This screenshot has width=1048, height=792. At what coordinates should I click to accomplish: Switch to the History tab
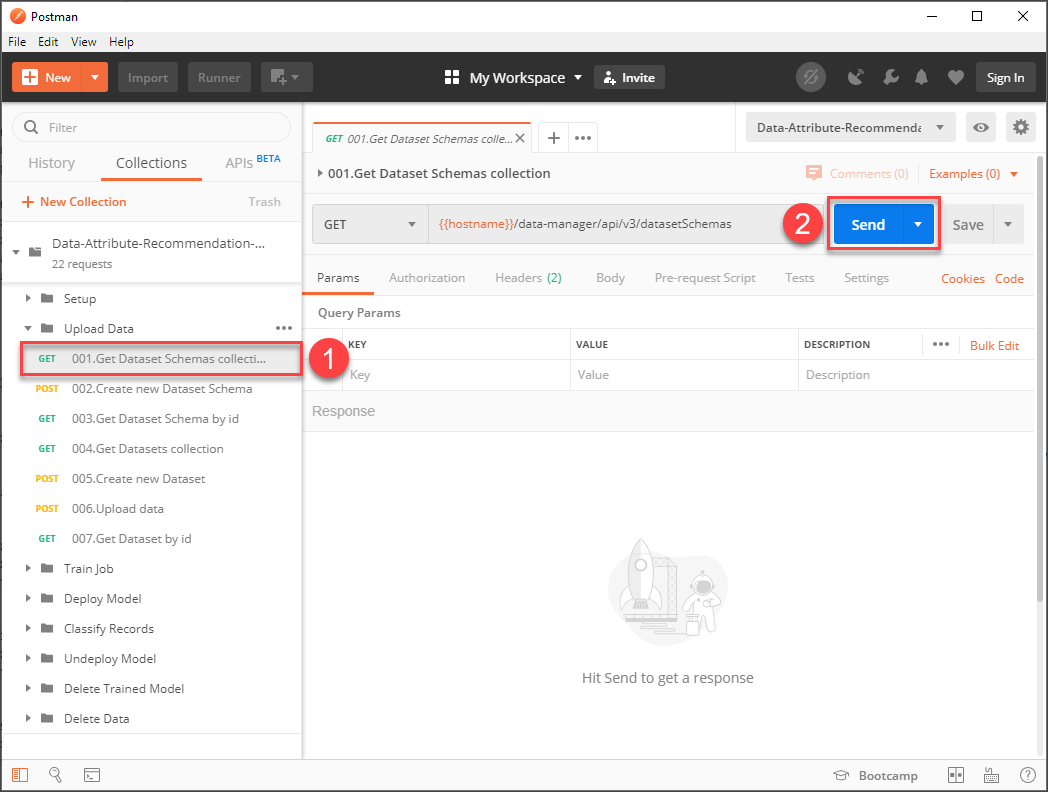(51, 163)
